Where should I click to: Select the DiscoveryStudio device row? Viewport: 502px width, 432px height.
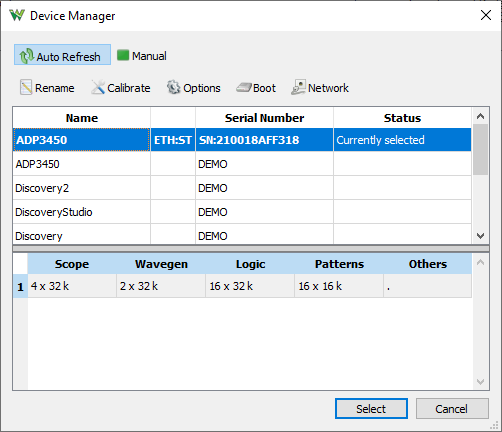[242, 212]
